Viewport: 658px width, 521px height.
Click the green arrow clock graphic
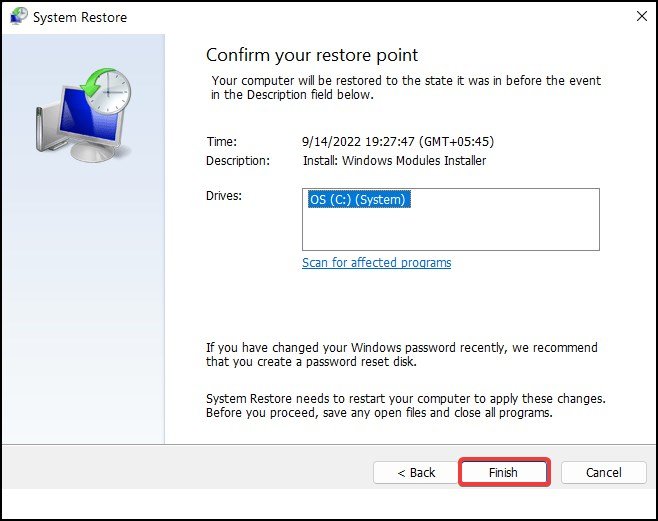point(106,90)
